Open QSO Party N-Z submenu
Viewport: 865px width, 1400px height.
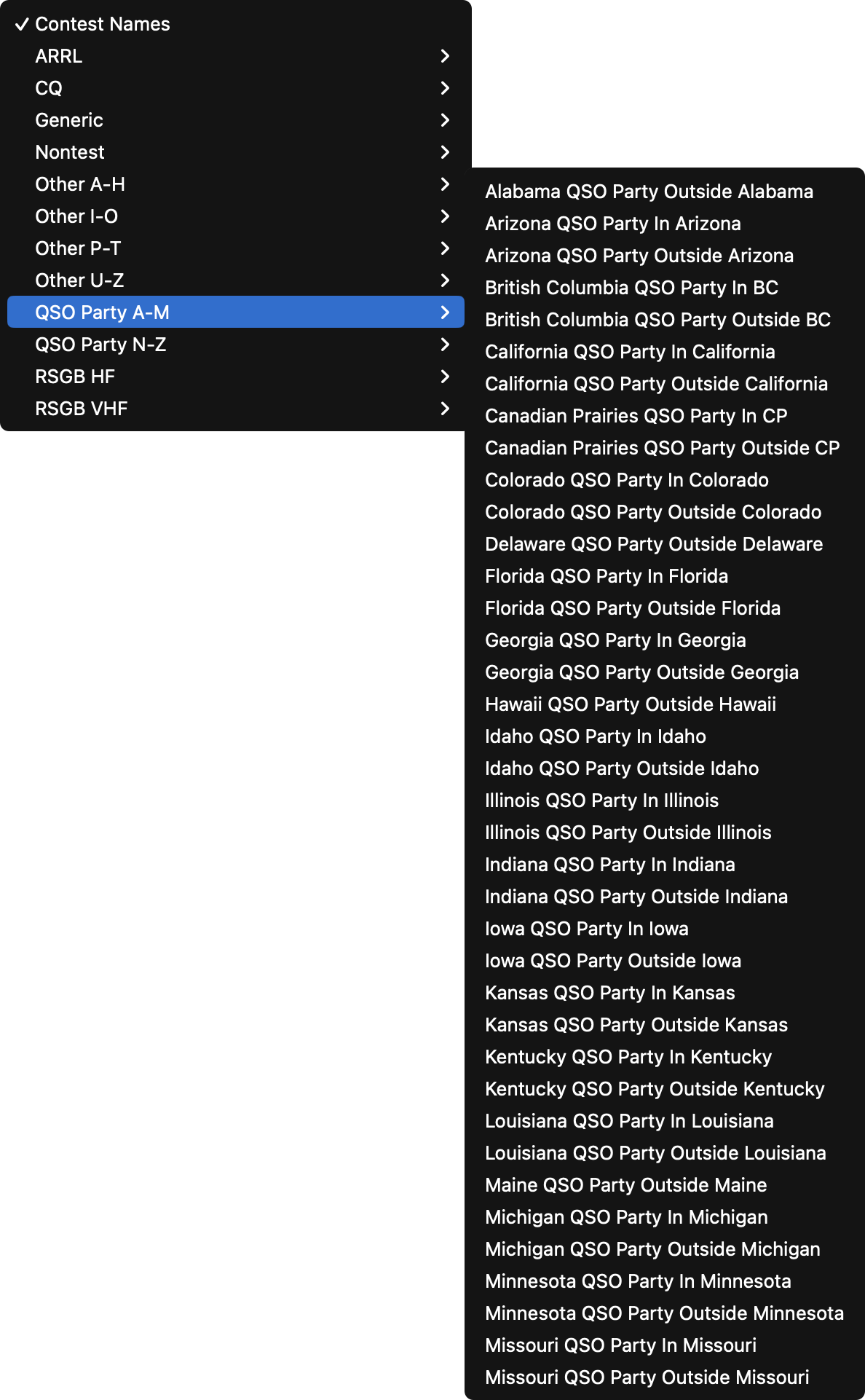tap(236, 345)
